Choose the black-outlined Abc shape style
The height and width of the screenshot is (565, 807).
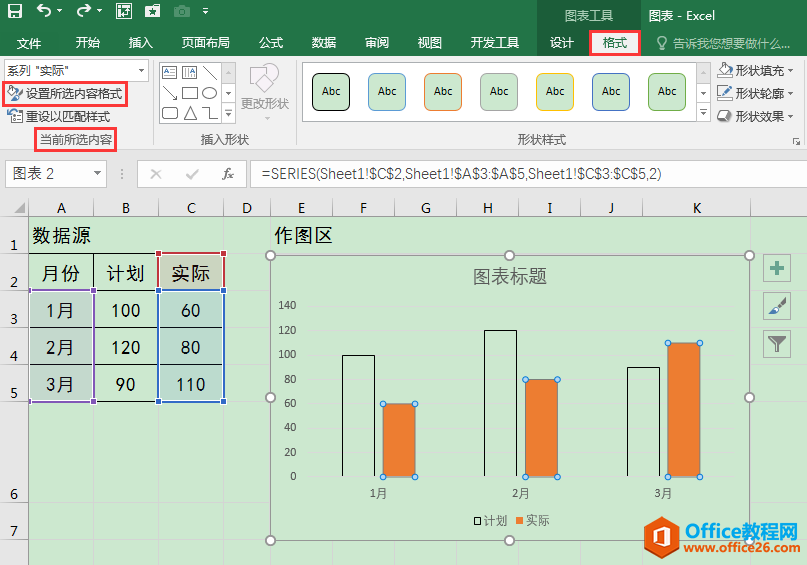[331, 92]
